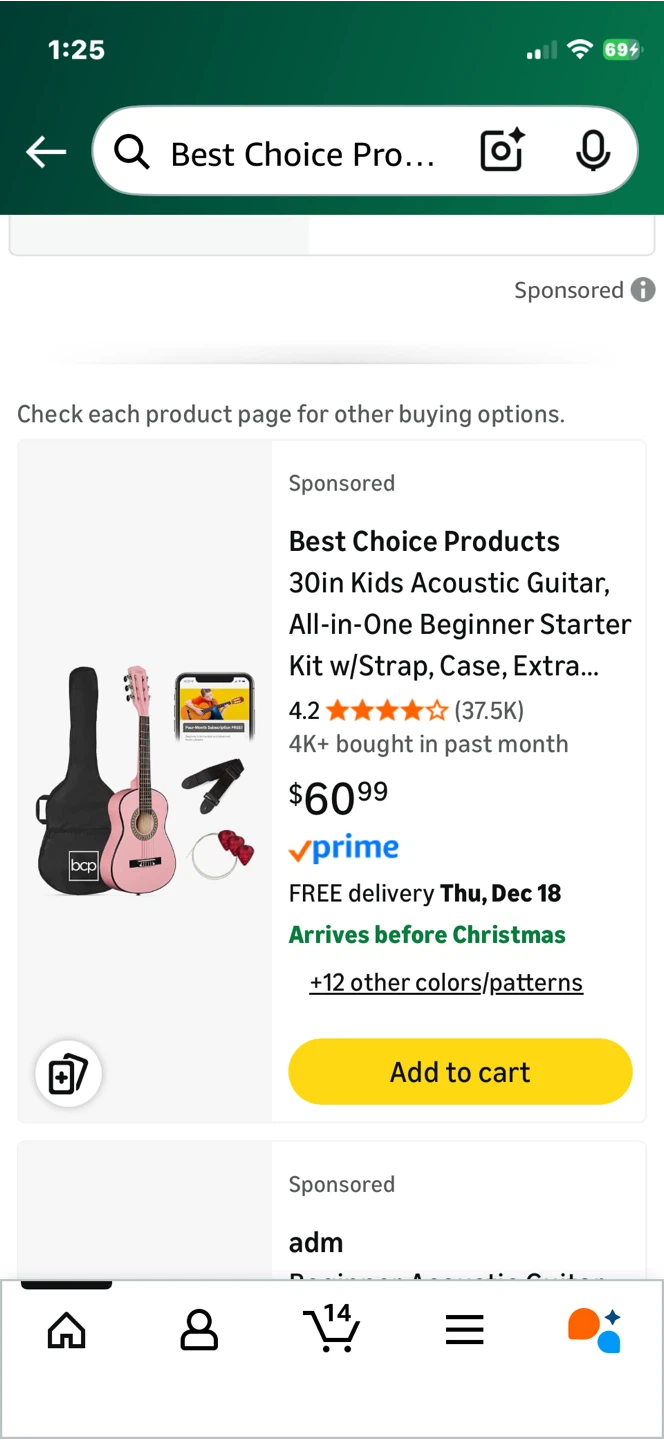Tap the search text field
Image resolution: width=664 pixels, height=1440 pixels.
click(x=305, y=154)
